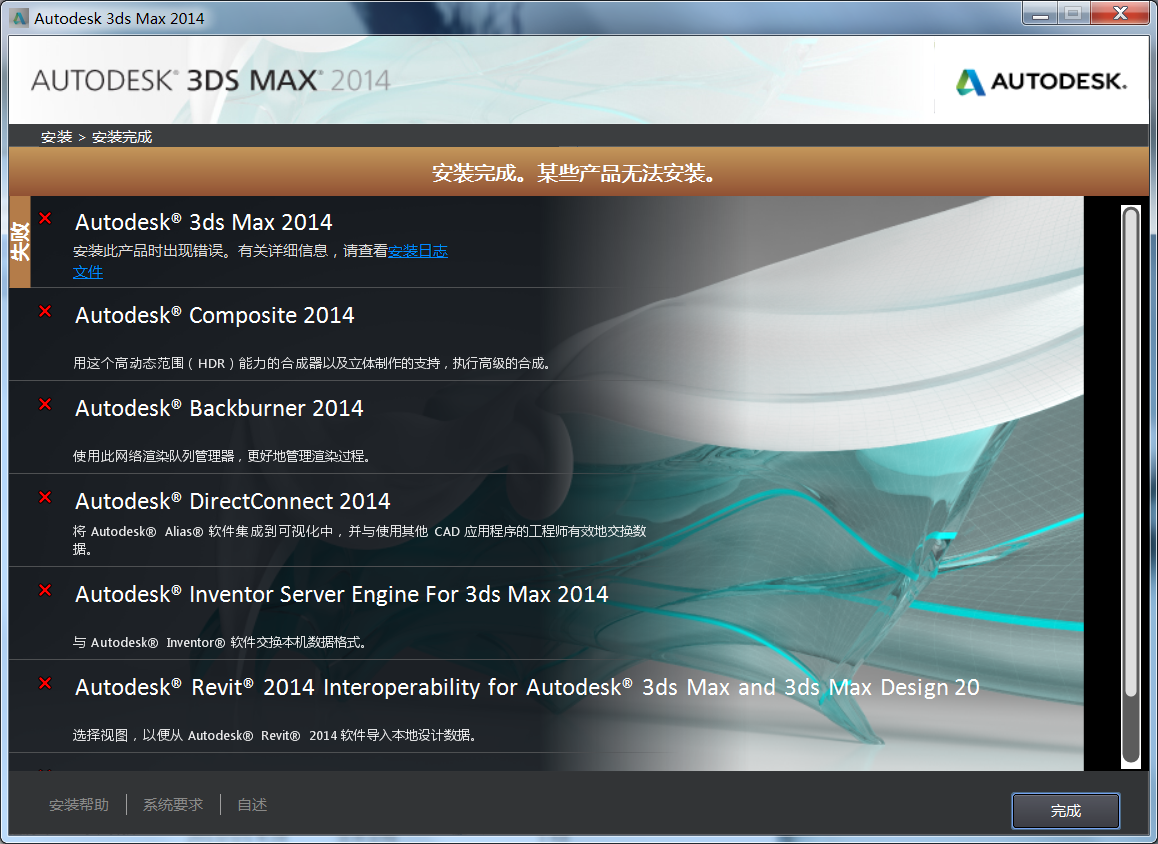The width and height of the screenshot is (1158, 844).
Task: Select the Autodesk Composite 2014 title
Action: point(215,315)
